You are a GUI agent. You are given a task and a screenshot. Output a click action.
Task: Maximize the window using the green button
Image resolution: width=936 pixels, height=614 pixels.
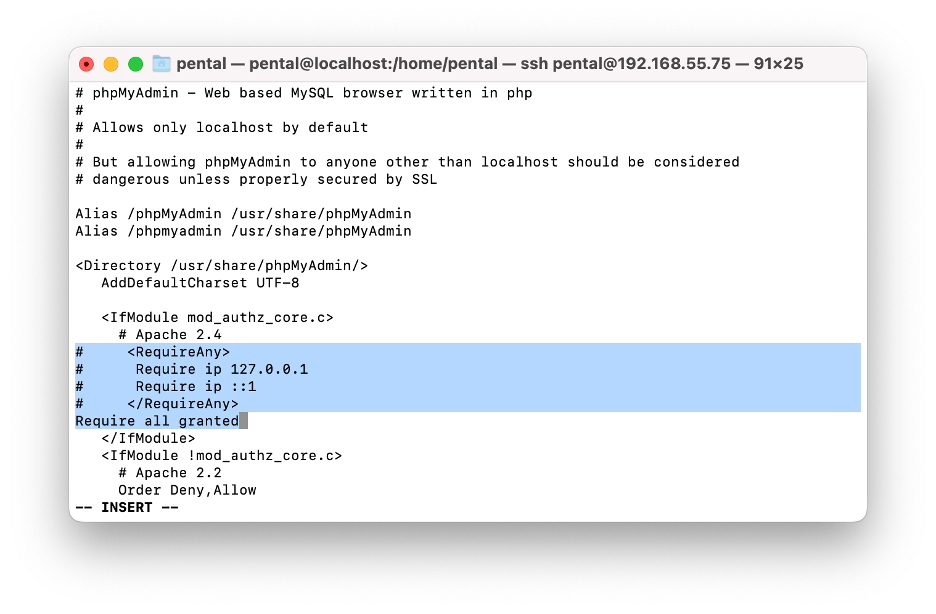pos(136,64)
